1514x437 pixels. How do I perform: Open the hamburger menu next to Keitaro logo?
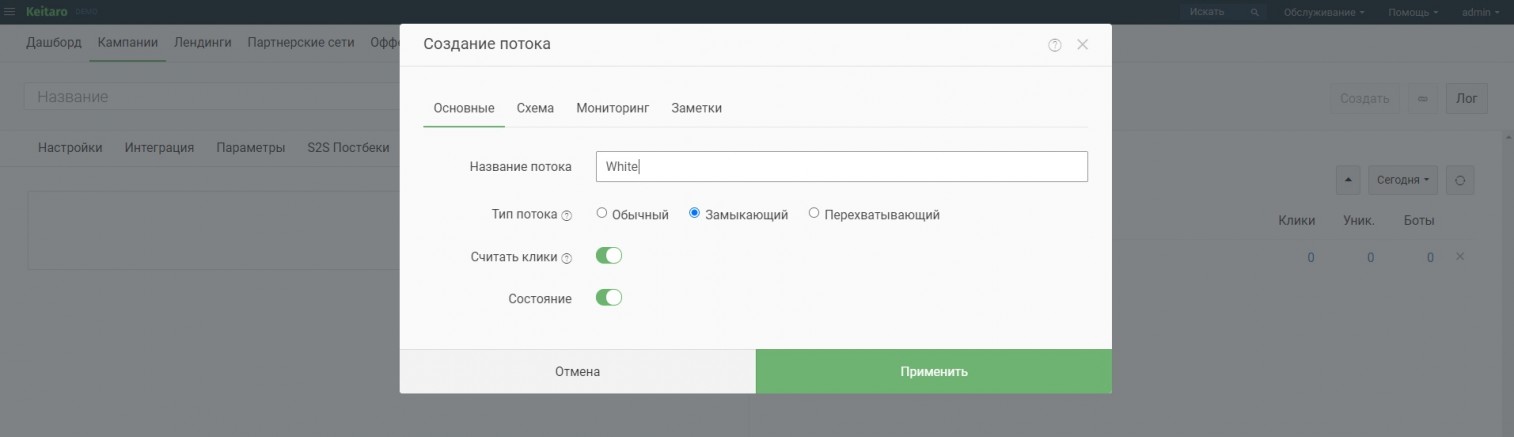[x=10, y=12]
